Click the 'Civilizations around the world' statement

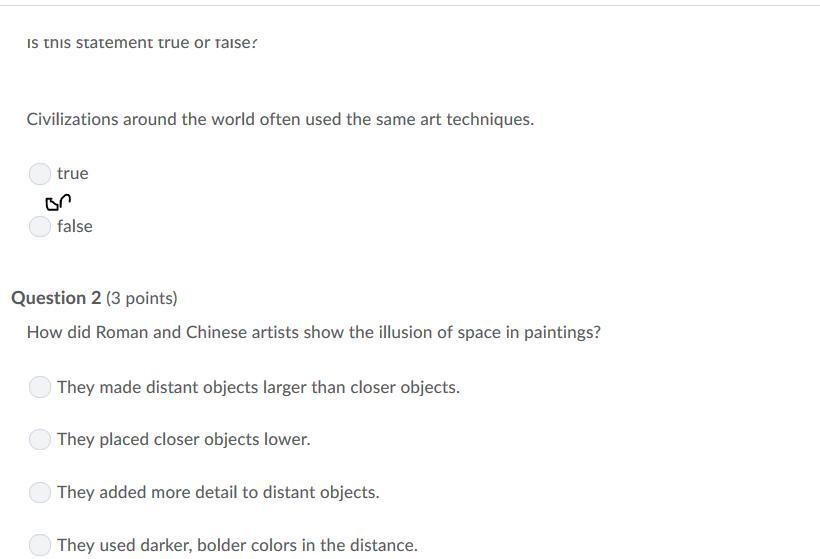280,119
